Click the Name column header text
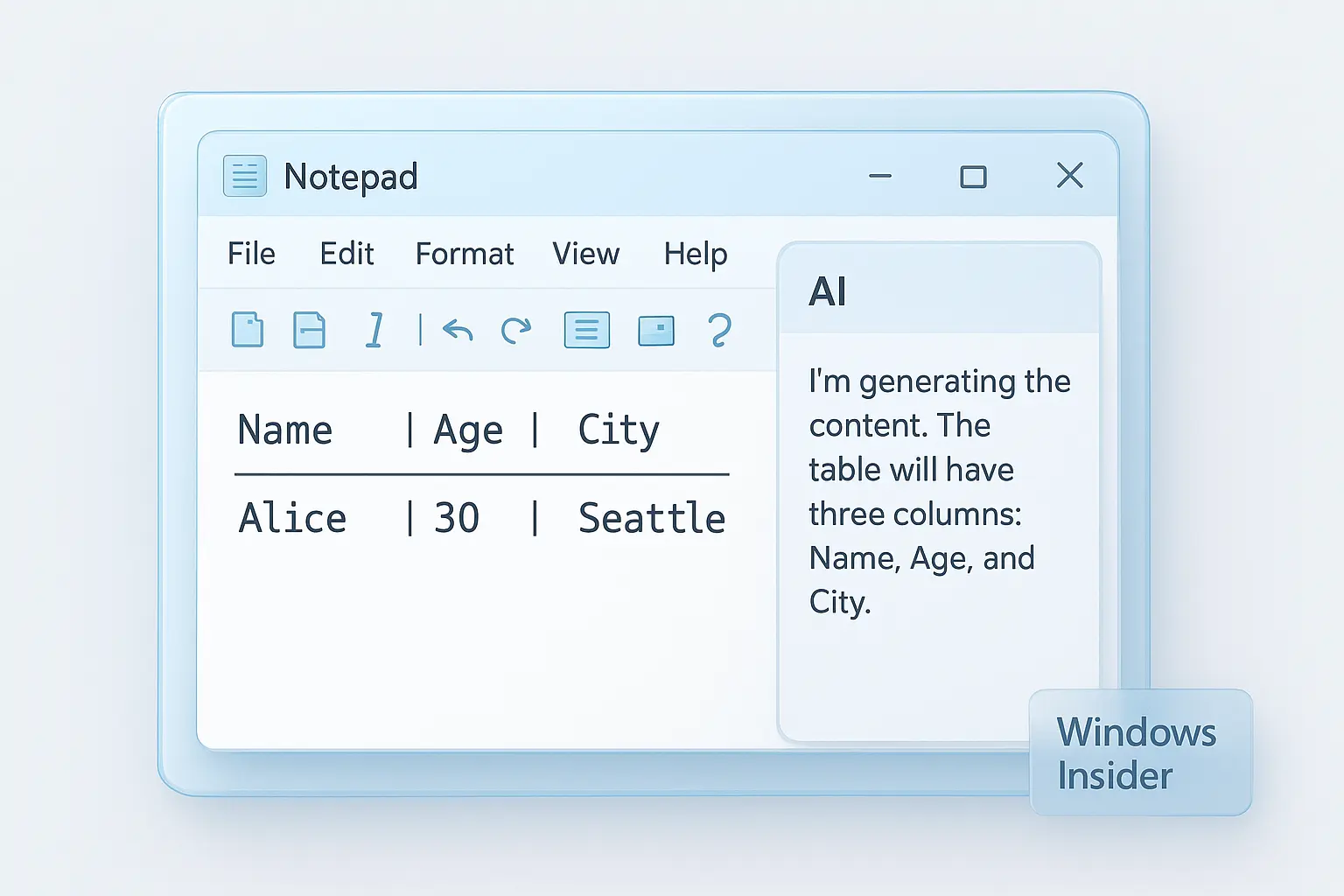Viewport: 1344px width, 896px height. (x=285, y=430)
